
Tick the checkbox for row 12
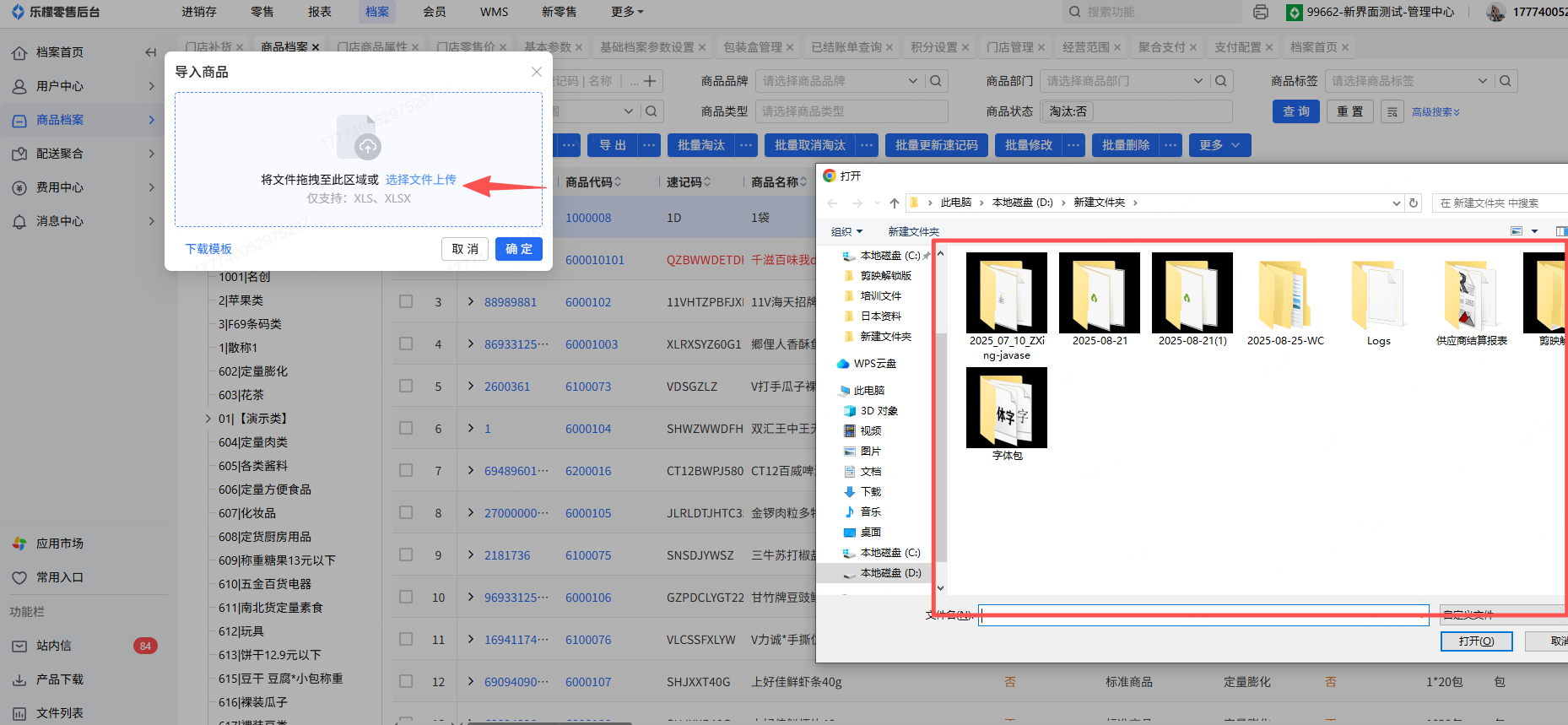click(x=406, y=681)
